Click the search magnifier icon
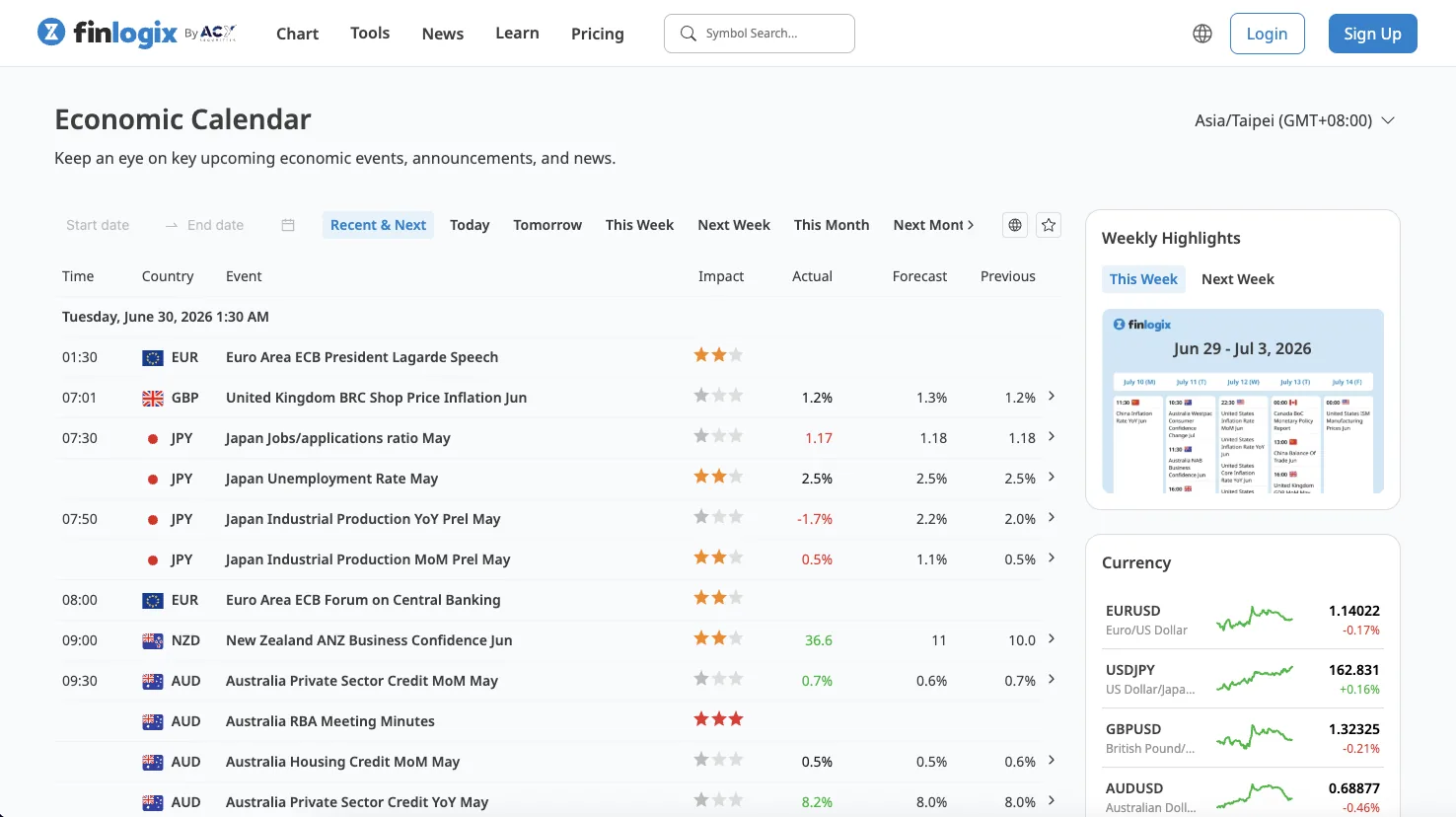Image resolution: width=1456 pixels, height=817 pixels. (x=689, y=34)
